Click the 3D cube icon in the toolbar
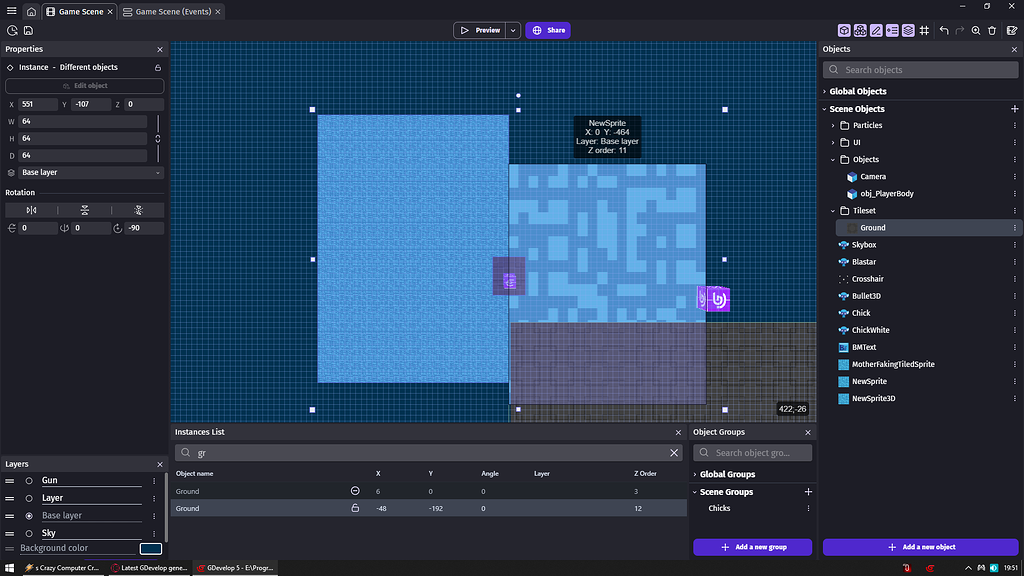 point(843,31)
